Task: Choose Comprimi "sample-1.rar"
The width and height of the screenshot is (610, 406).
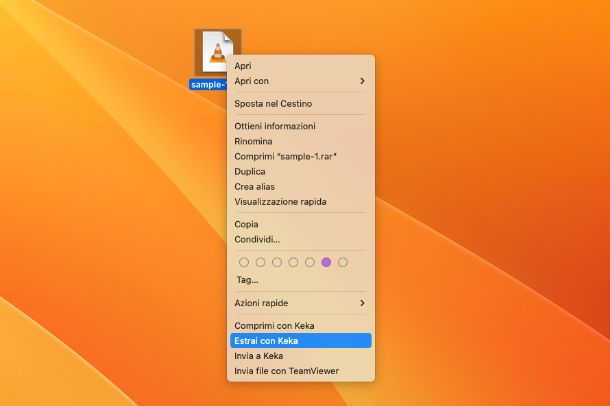Action: point(301,156)
